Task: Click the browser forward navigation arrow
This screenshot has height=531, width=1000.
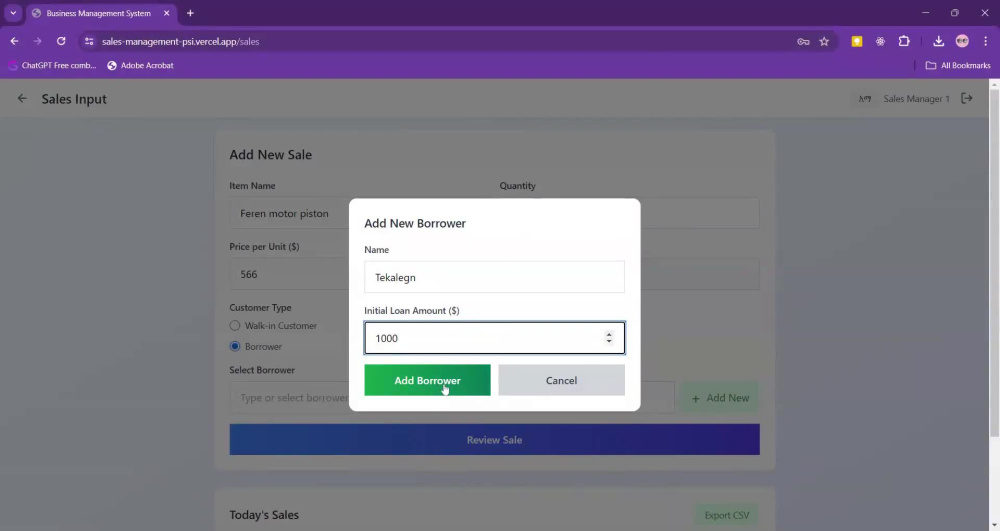Action: pyautogui.click(x=38, y=41)
